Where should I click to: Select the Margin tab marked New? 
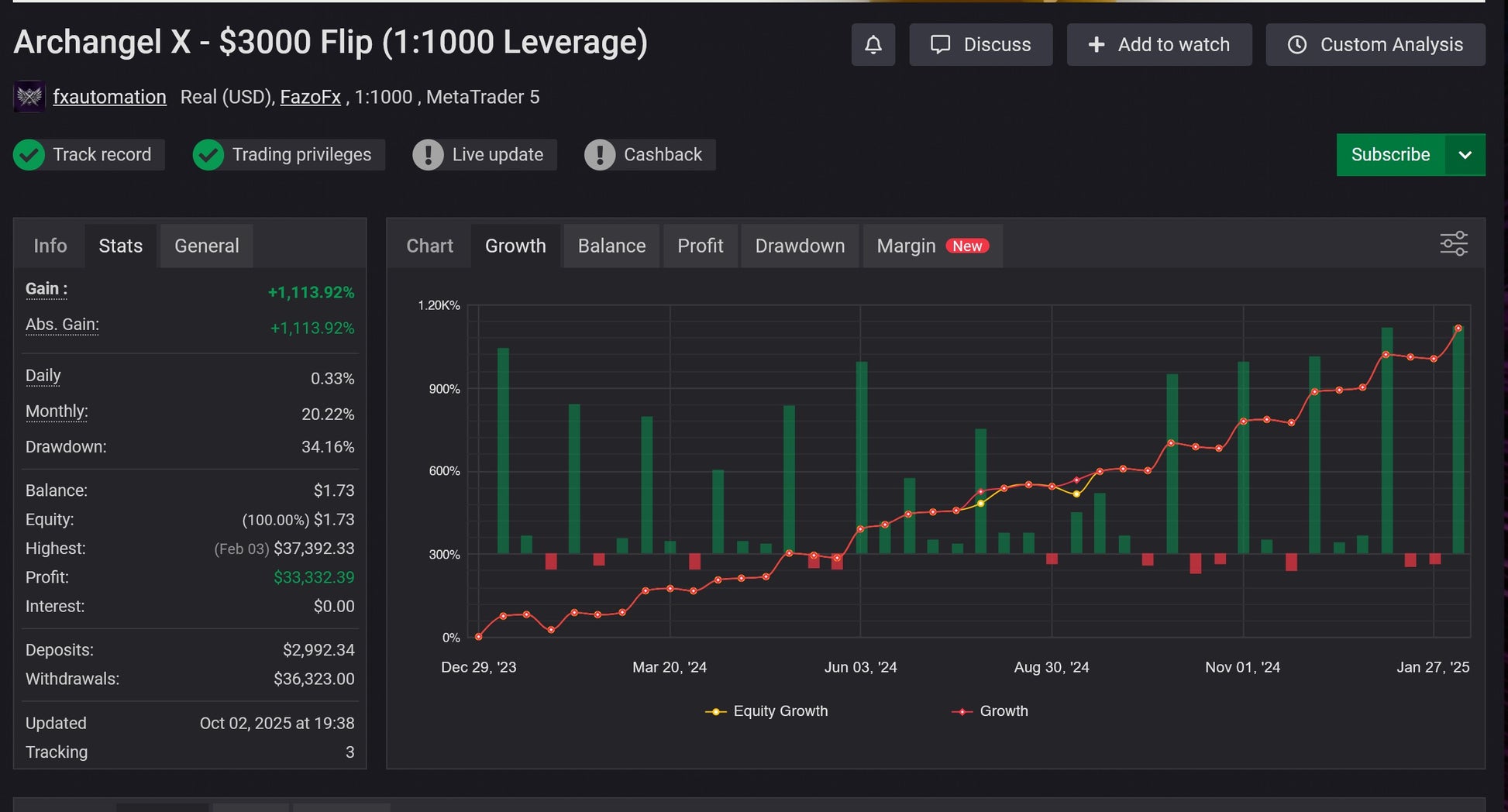point(931,246)
